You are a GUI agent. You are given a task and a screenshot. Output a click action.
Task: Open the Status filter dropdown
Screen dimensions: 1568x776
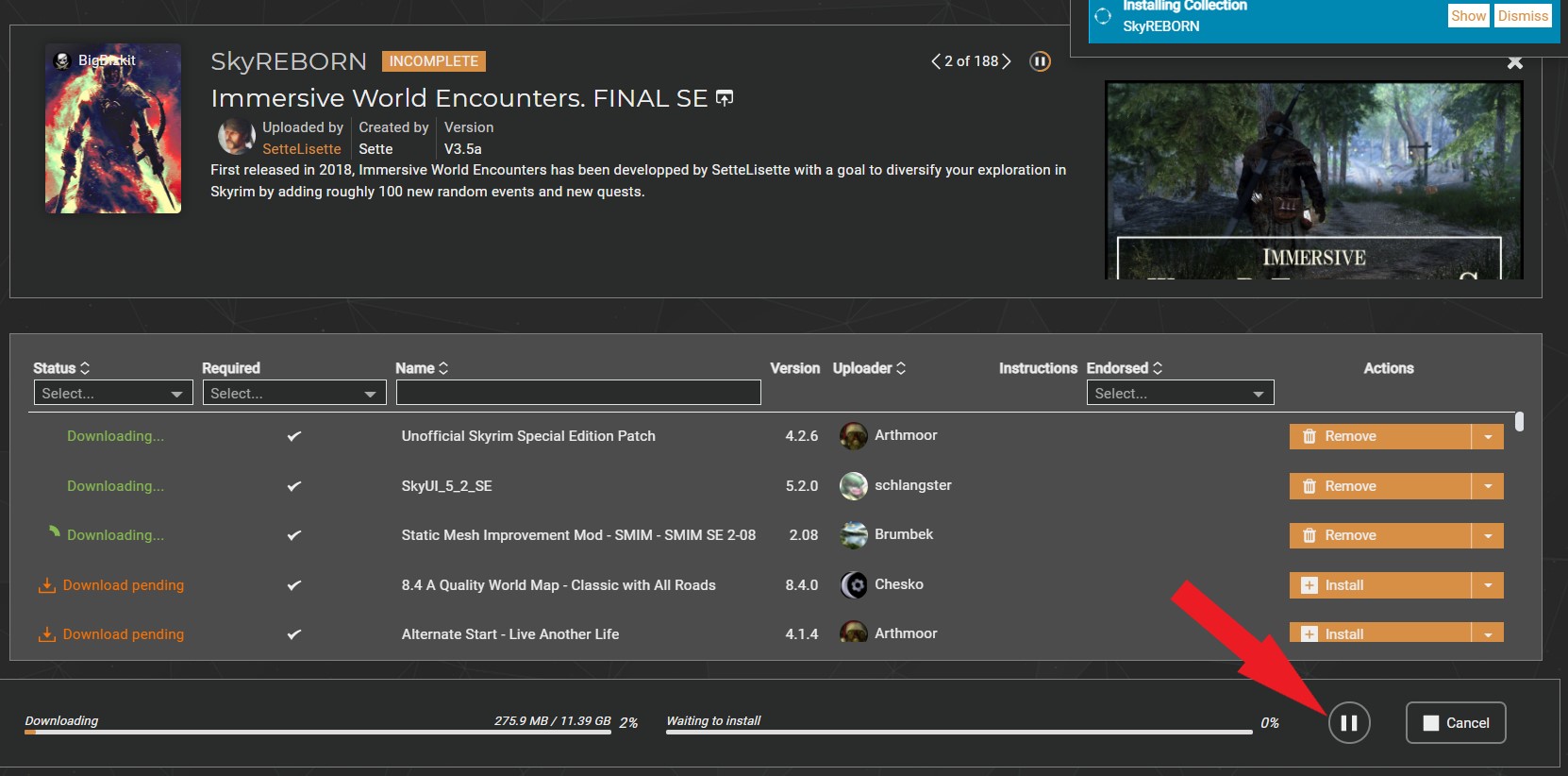(x=113, y=393)
